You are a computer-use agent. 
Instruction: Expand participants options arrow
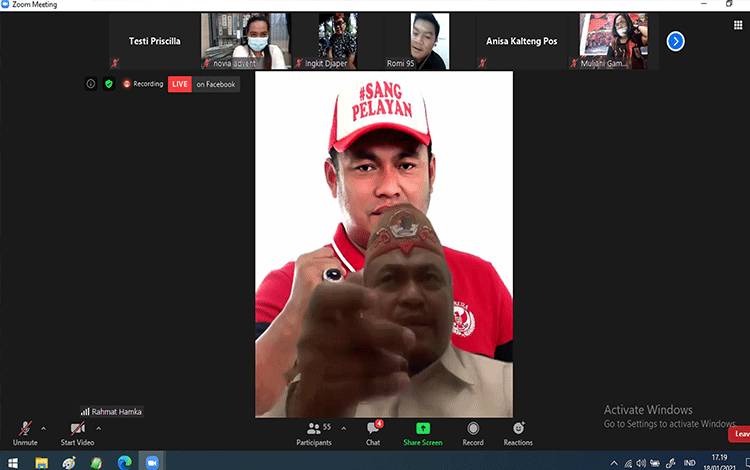tap(343, 428)
